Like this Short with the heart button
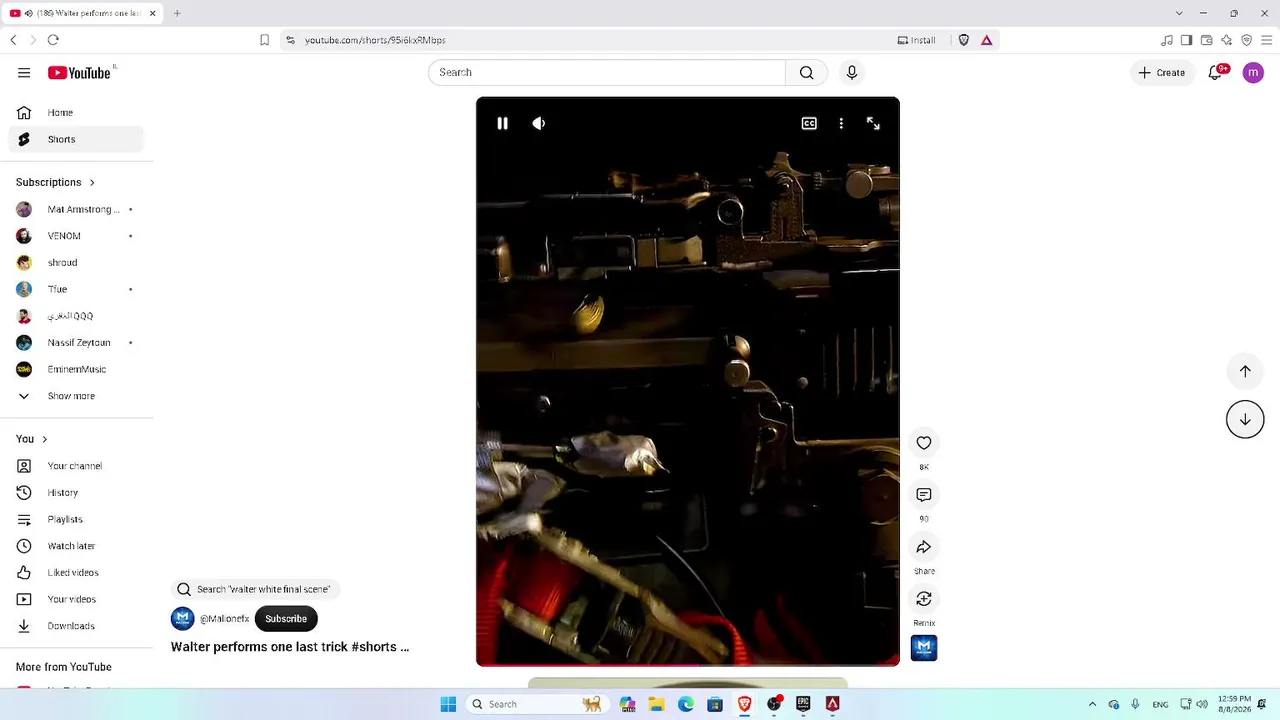The height and width of the screenshot is (720, 1280). click(924, 443)
